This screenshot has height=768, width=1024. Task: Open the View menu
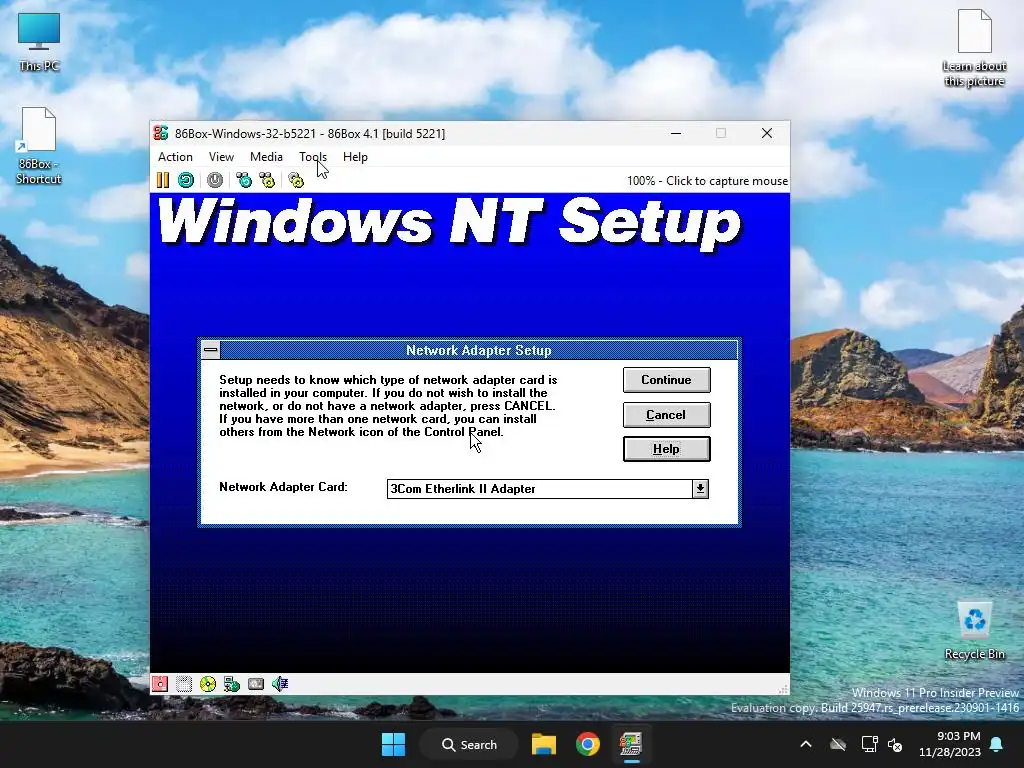coord(221,157)
